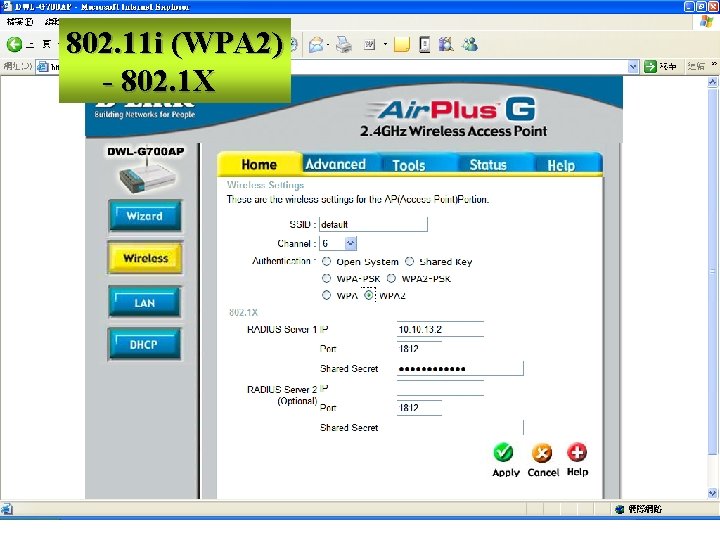Click the vertical scrollbar down arrow
The height and width of the screenshot is (540, 720).
coord(712,493)
